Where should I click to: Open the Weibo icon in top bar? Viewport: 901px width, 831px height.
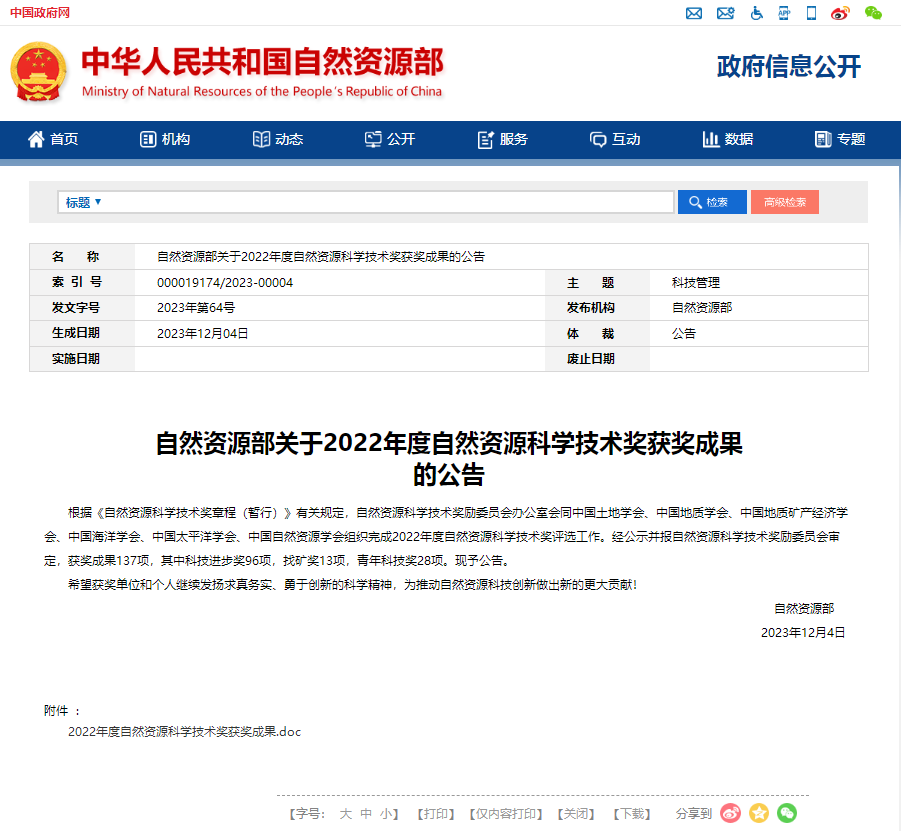point(840,13)
